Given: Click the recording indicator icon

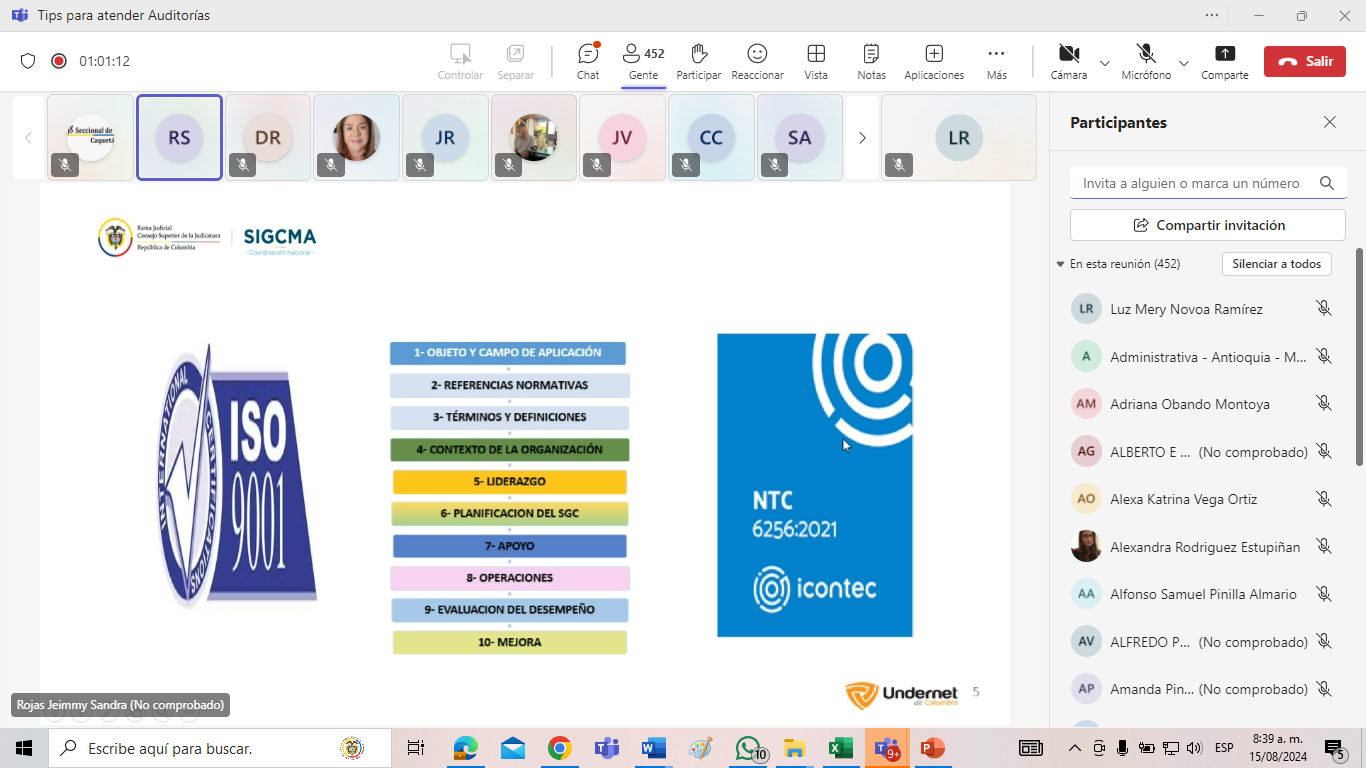Looking at the screenshot, I should 59,61.
